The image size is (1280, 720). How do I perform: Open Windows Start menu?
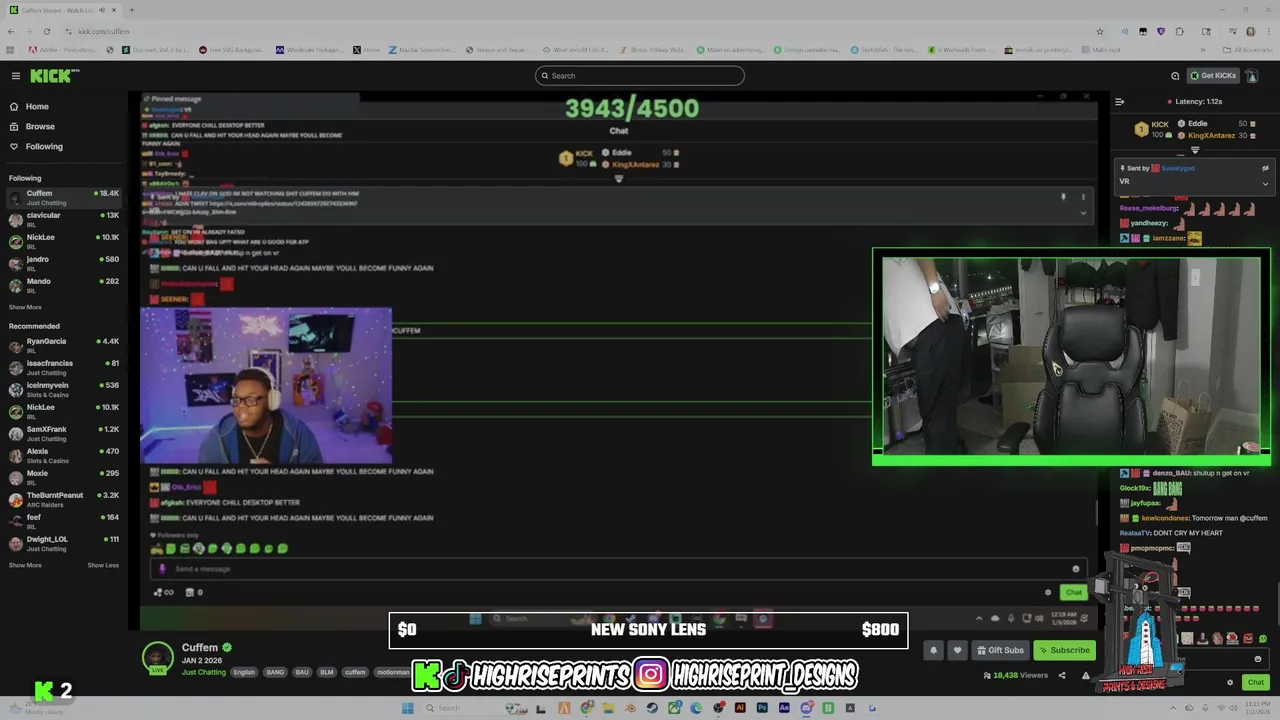407,708
